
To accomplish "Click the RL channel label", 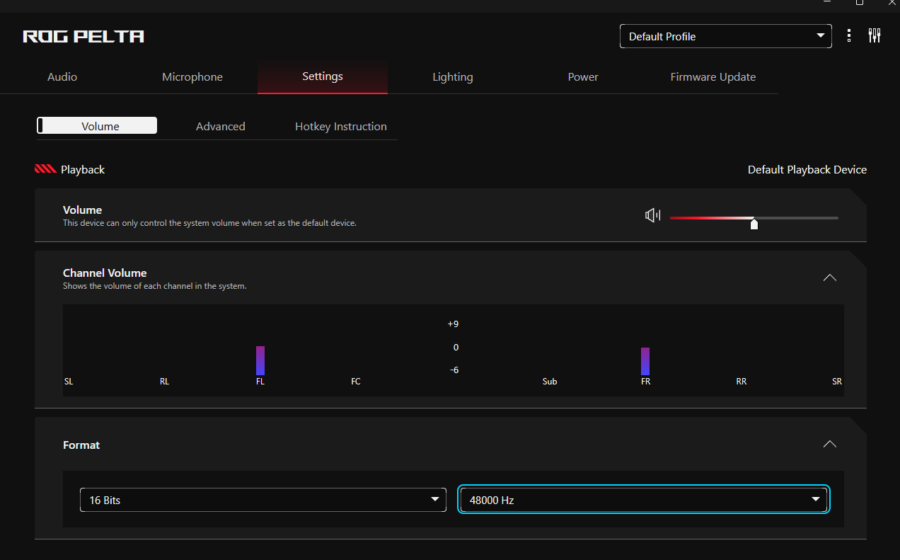I will pos(164,382).
